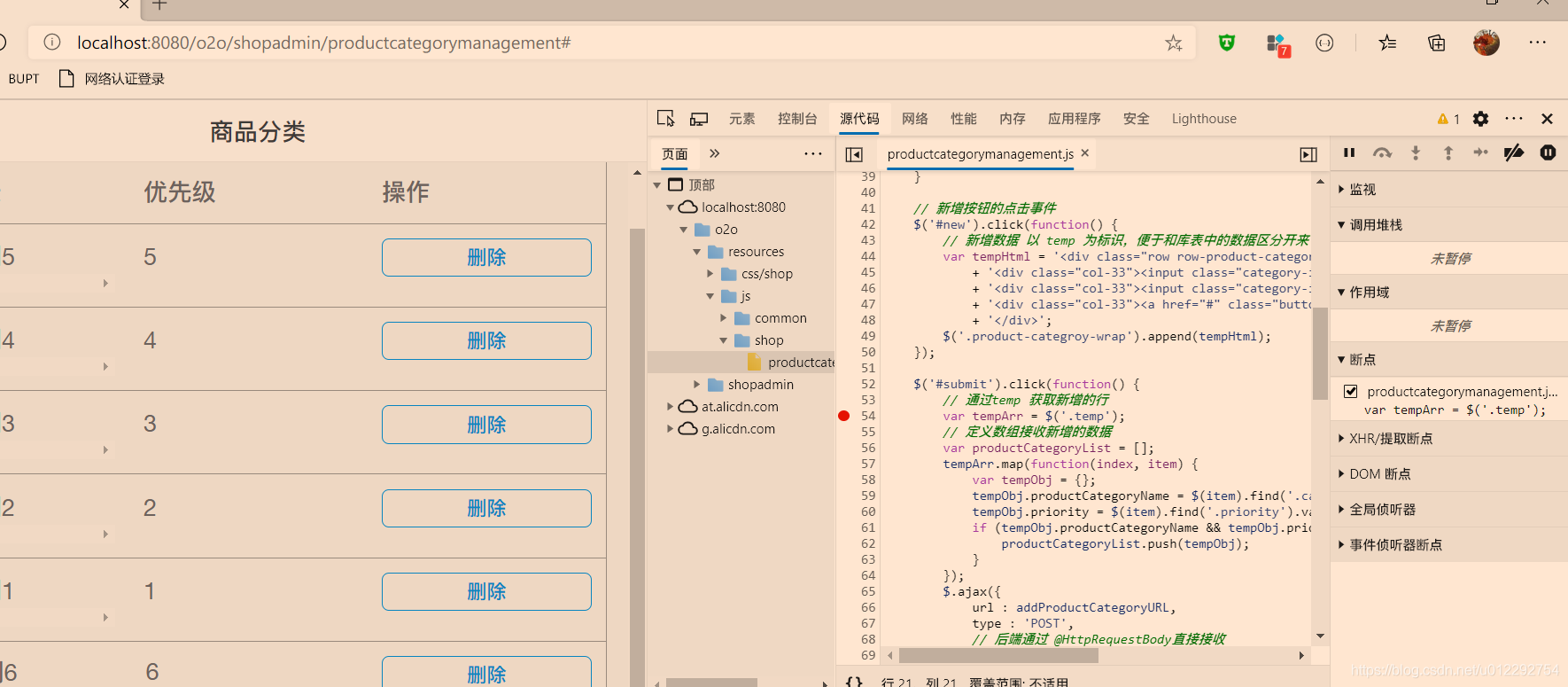Expand the at.alicdn.com domain

[x=671, y=407]
